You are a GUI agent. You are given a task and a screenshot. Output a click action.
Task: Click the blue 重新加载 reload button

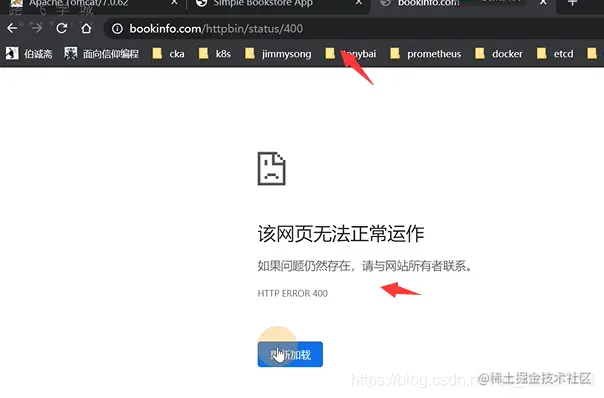pos(290,354)
